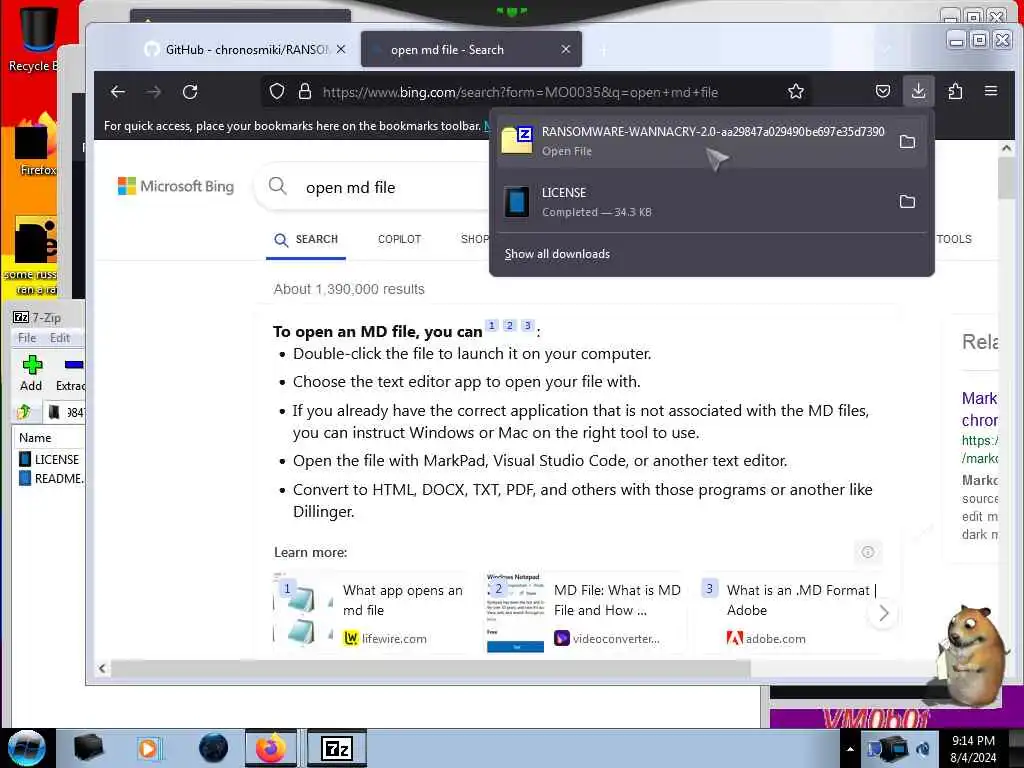Image resolution: width=1024 pixels, height=768 pixels.
Task: Open the media player taskbar icon
Action: point(149,748)
